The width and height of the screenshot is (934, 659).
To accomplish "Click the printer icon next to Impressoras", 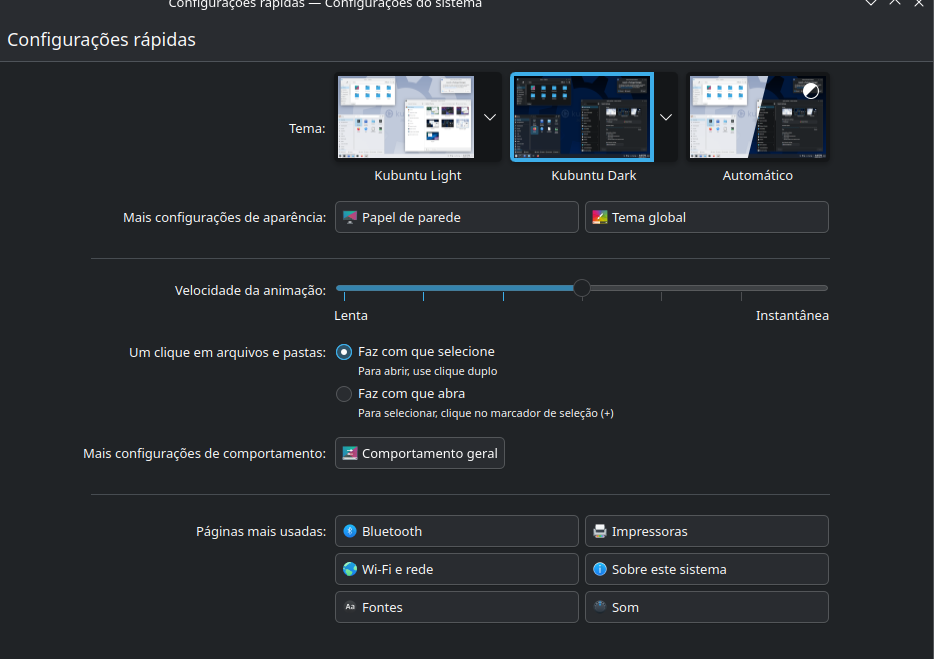I will pyautogui.click(x=600, y=531).
